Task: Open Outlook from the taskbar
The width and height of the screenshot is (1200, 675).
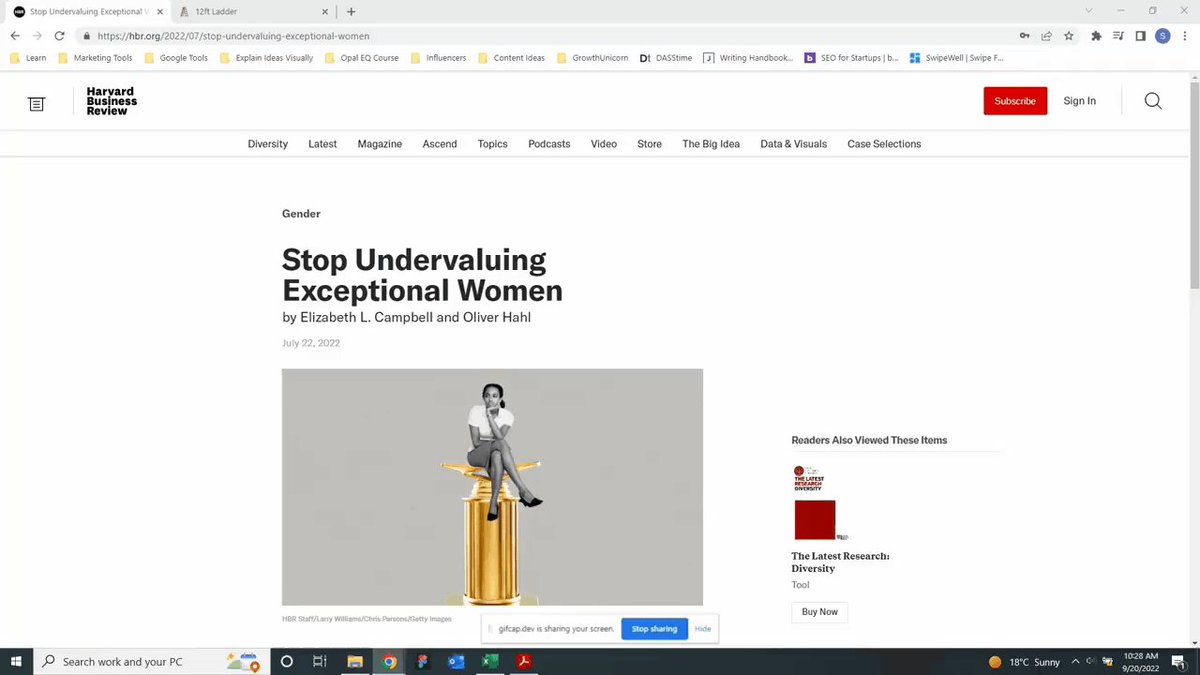Action: click(456, 661)
